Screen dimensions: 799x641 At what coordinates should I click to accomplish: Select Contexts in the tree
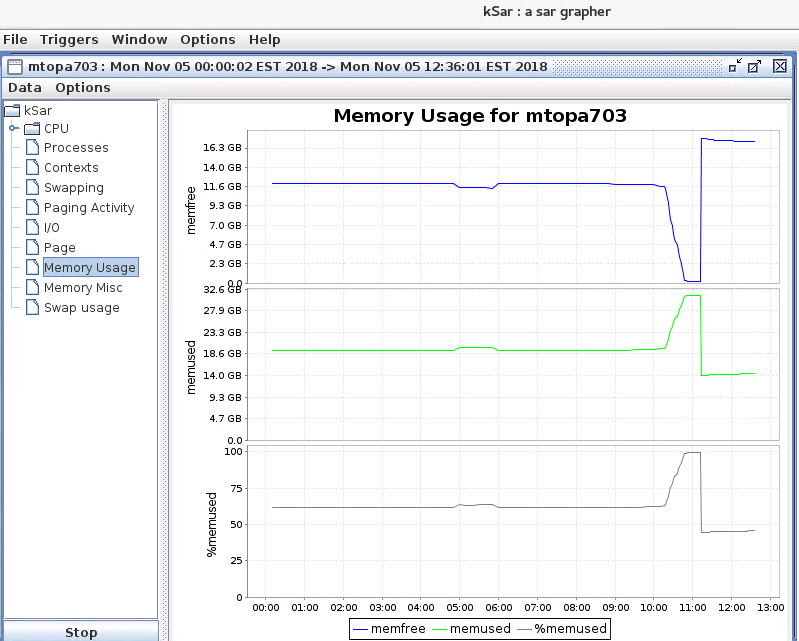pos(71,168)
